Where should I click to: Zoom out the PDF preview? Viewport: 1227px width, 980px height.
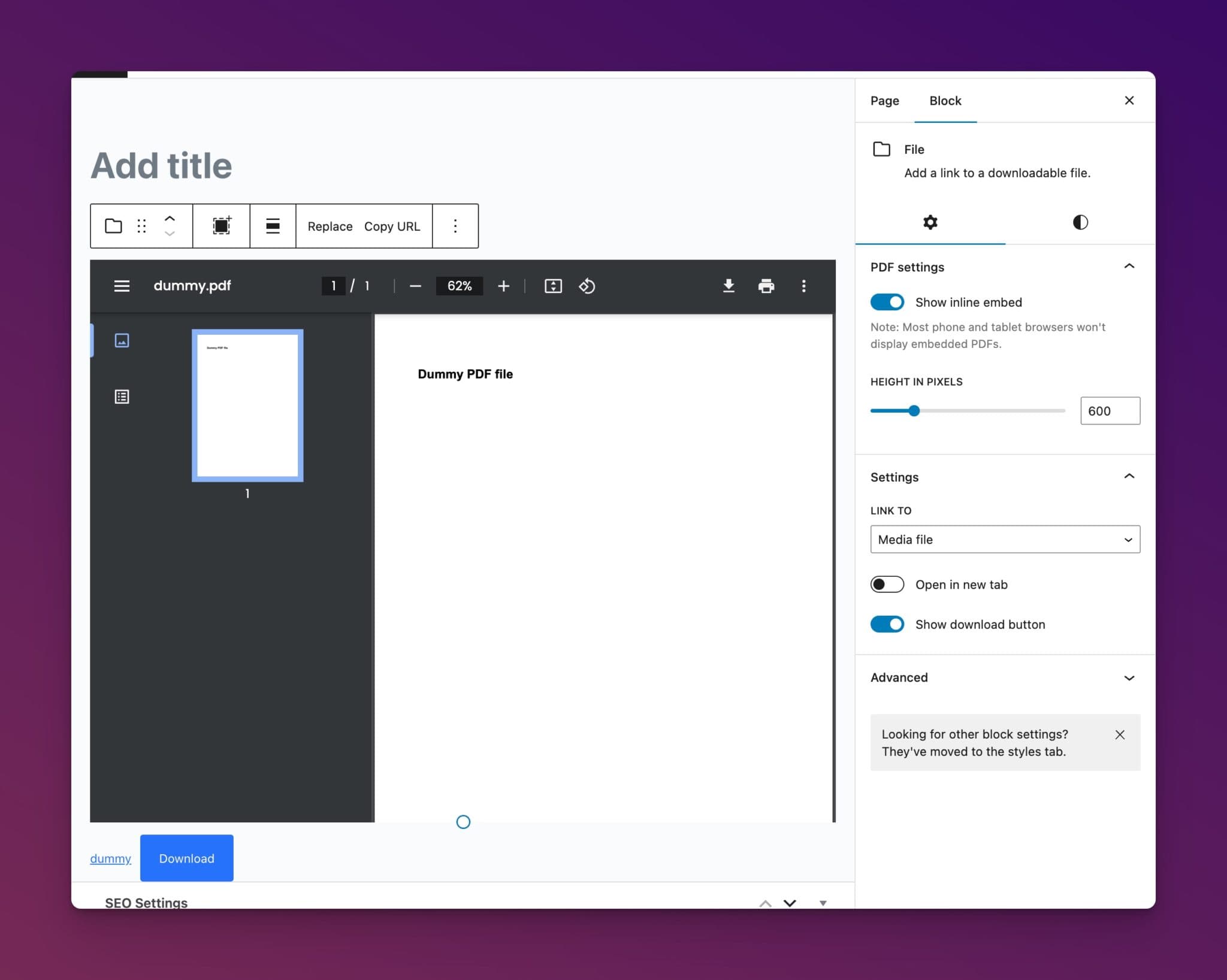[x=415, y=286]
